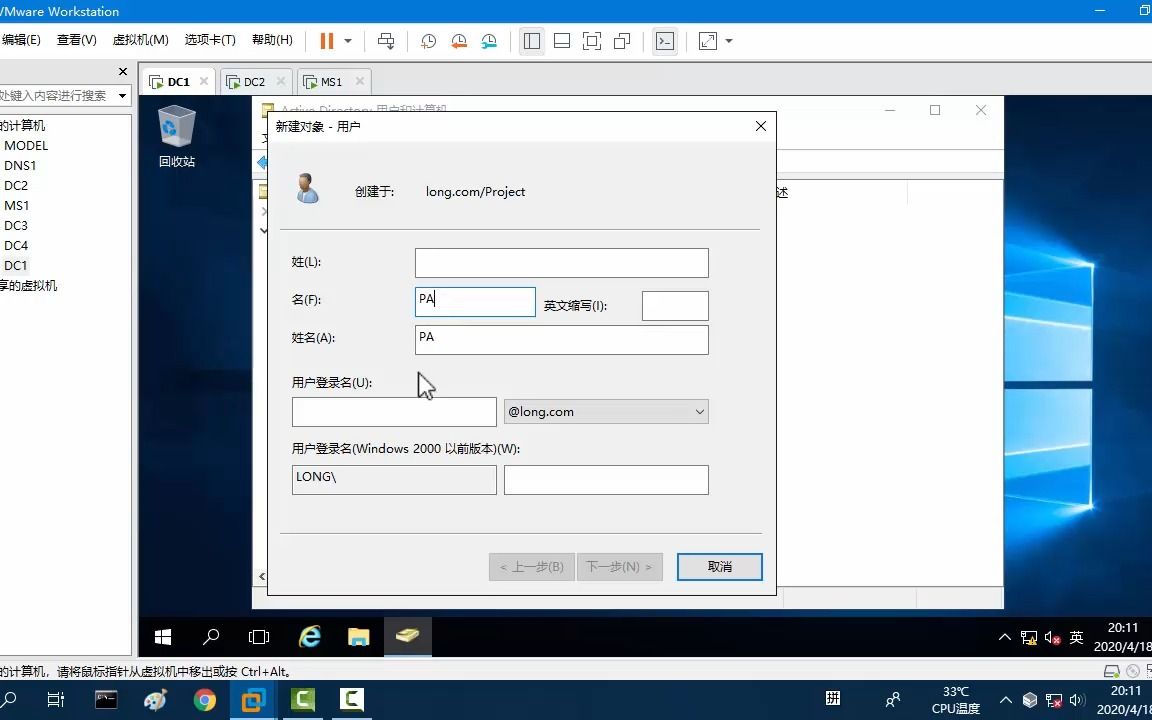The image size is (1152, 720).
Task: Click the library search input box
Action: coord(55,96)
